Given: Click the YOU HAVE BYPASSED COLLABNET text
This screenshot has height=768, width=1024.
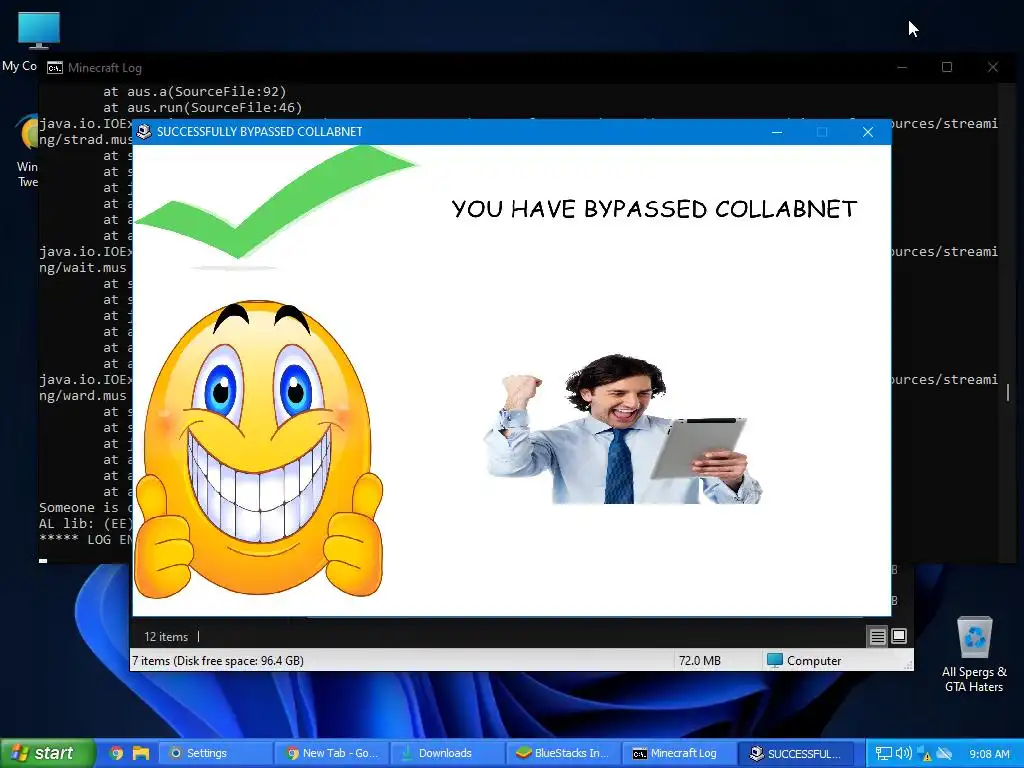Looking at the screenshot, I should pyautogui.click(x=654, y=209).
